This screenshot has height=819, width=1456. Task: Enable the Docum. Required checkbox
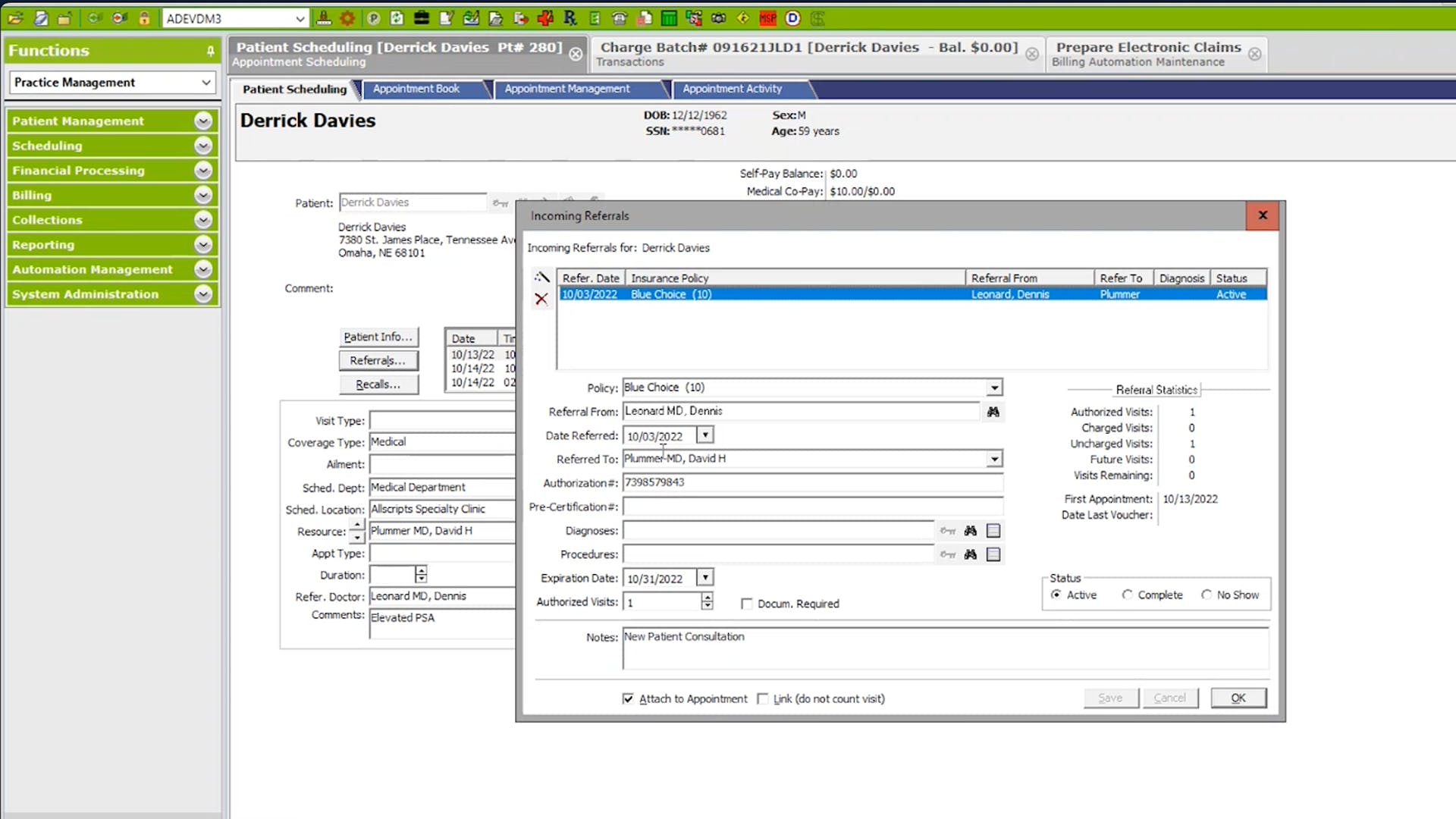(747, 604)
